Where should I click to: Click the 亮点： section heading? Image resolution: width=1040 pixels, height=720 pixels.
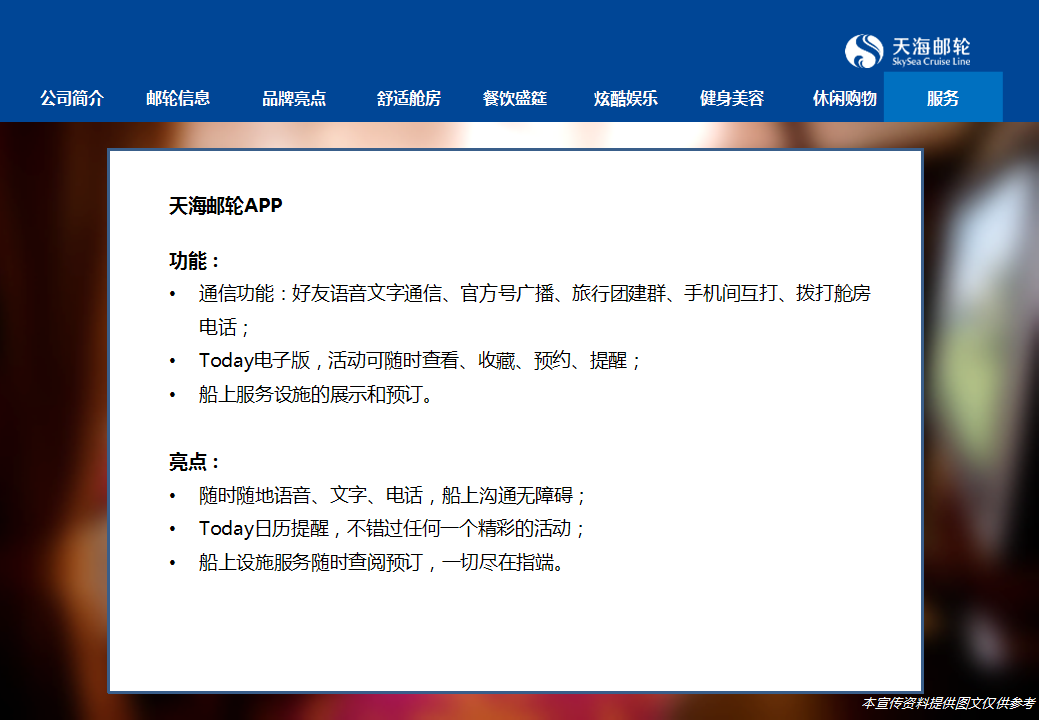point(194,461)
